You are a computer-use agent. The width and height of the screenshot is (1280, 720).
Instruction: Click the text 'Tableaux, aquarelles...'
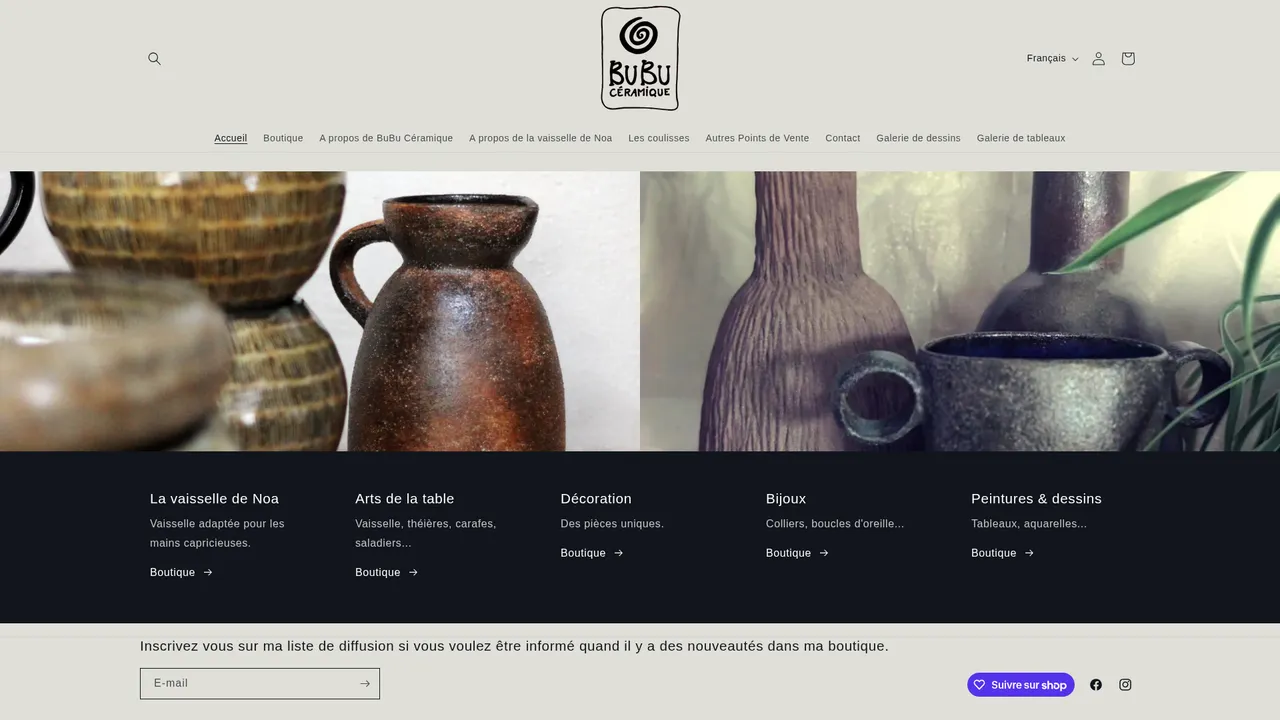1029,523
